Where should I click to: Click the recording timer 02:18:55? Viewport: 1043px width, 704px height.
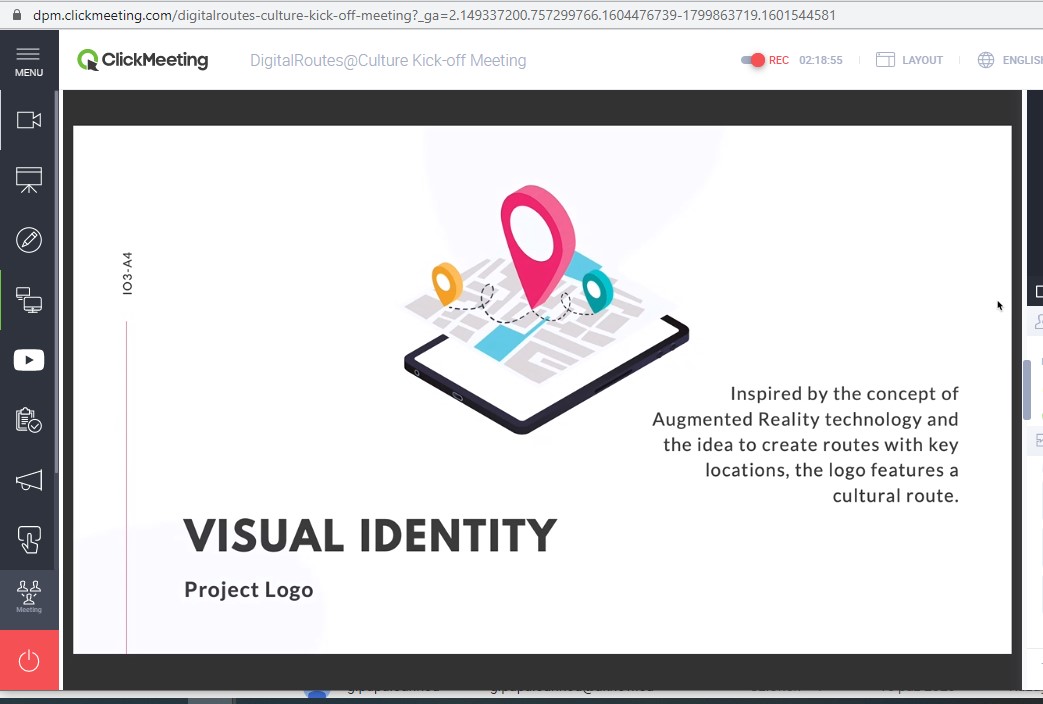click(x=821, y=60)
